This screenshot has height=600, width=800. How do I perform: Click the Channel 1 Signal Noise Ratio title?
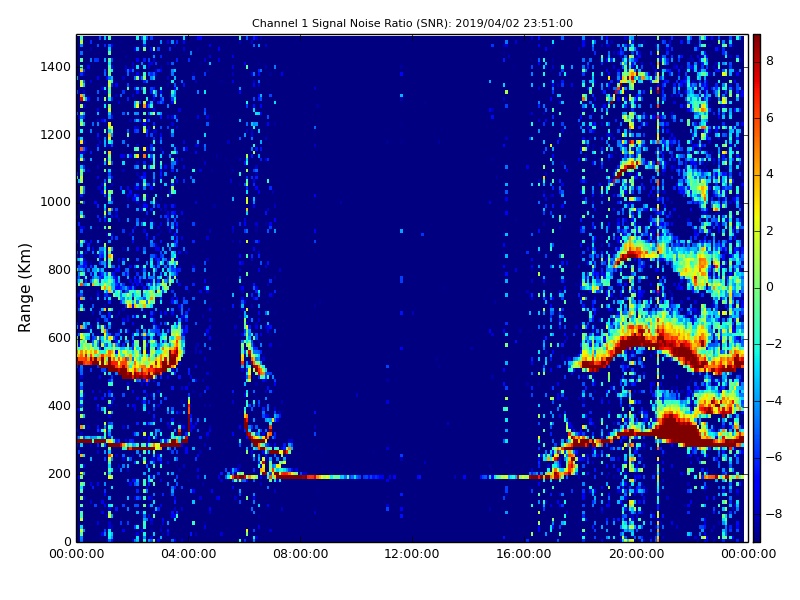412,23
